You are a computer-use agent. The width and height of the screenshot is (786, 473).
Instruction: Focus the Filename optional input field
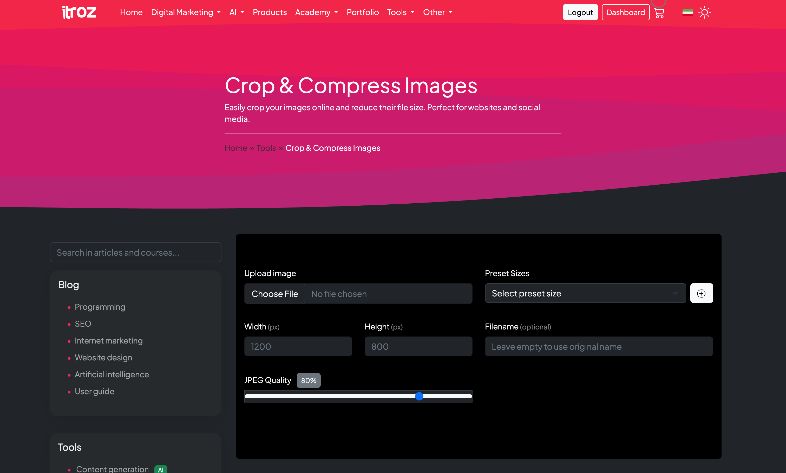599,347
